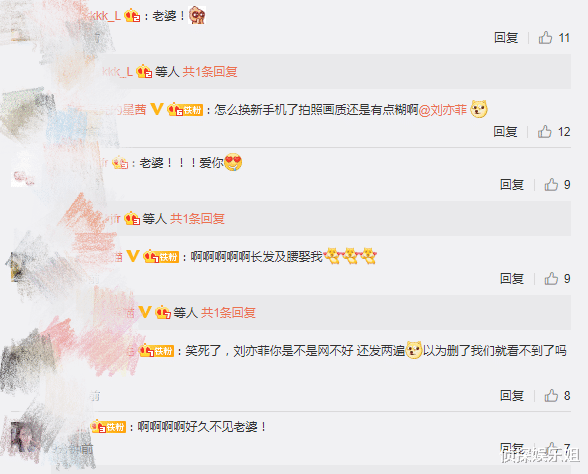Expand 共1条回复 under the 老婆！！！爱你 comment
The width and height of the screenshot is (588, 474).
[197, 218]
